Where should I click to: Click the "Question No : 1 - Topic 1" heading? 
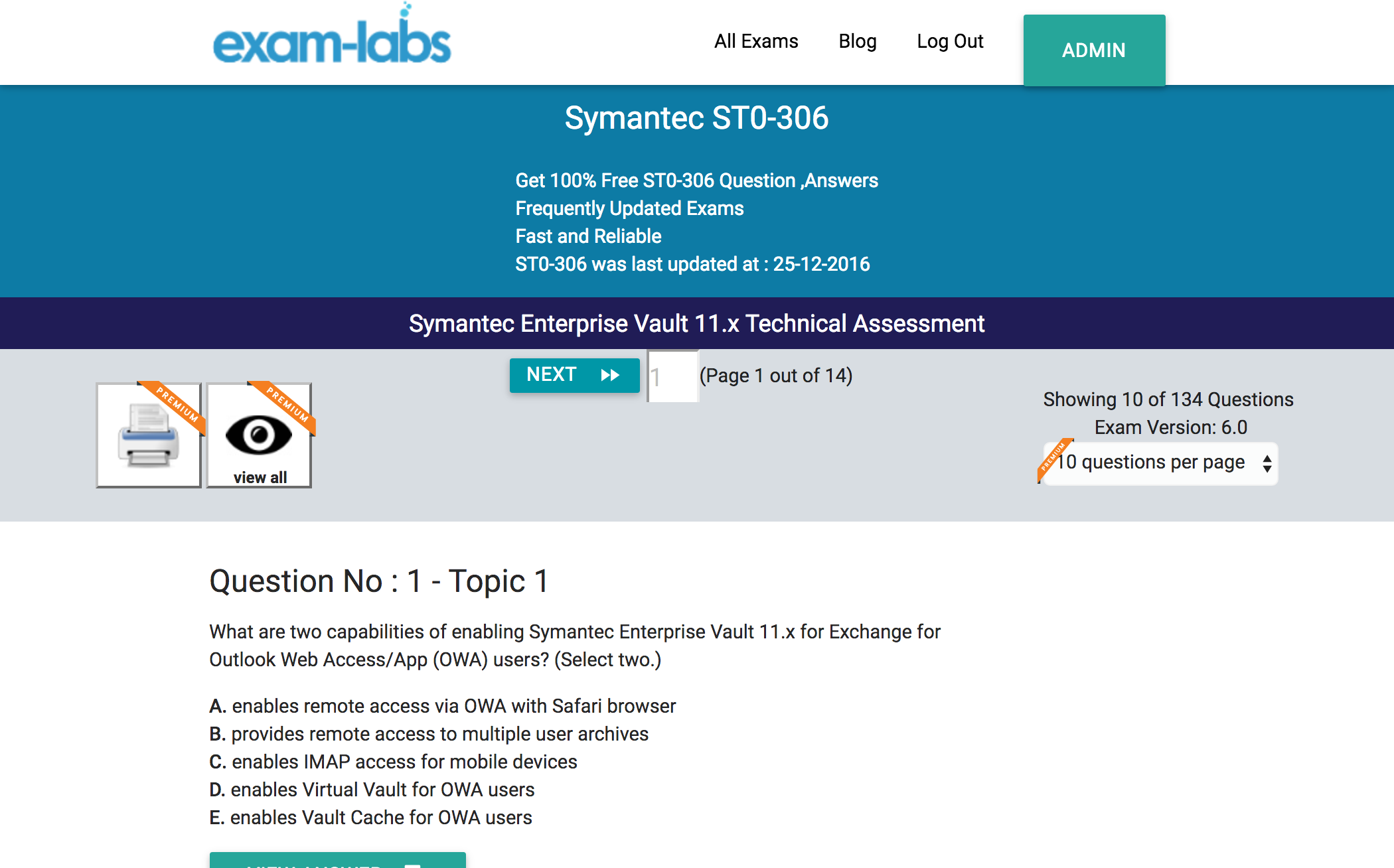click(x=379, y=581)
